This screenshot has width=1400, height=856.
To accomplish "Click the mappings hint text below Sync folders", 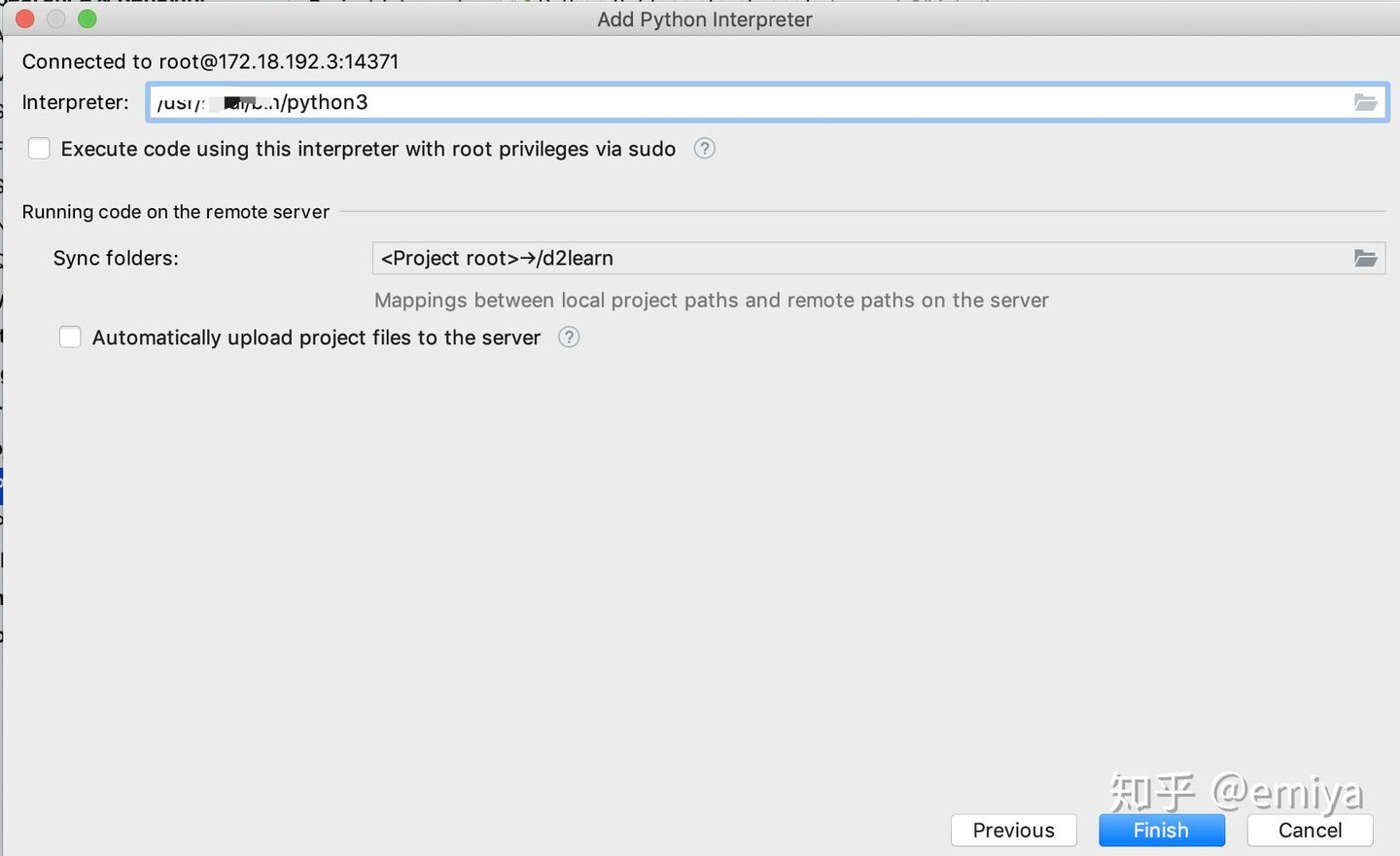I will [x=711, y=301].
